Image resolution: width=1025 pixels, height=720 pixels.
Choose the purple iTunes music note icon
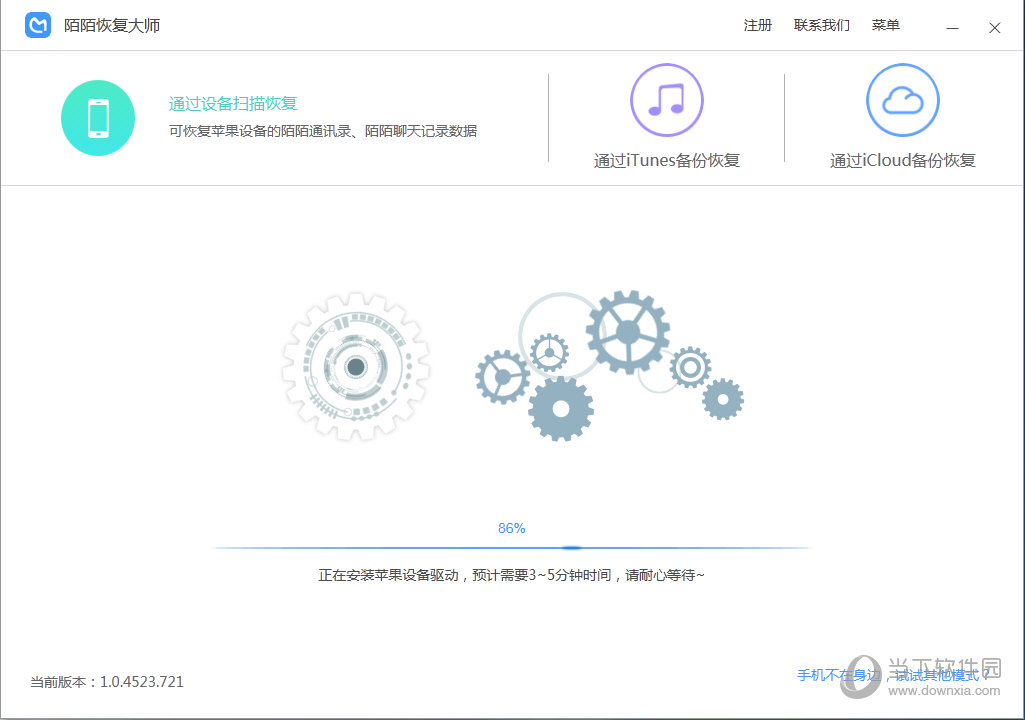click(666, 100)
